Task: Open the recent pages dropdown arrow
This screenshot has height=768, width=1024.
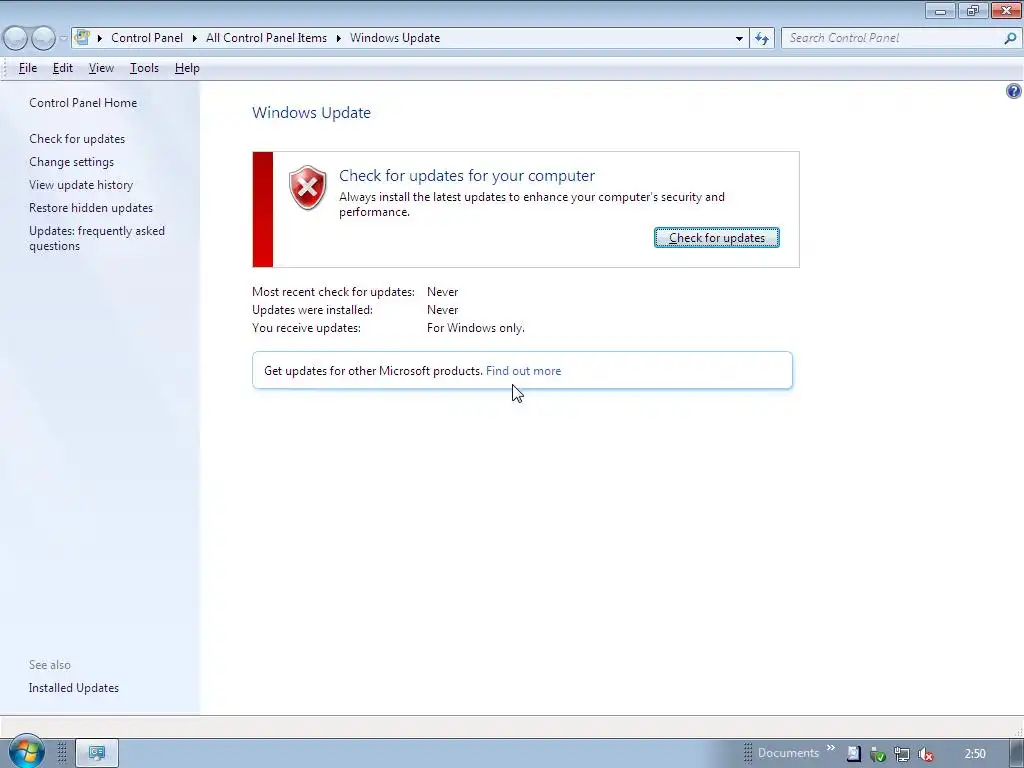Action: pos(63,39)
